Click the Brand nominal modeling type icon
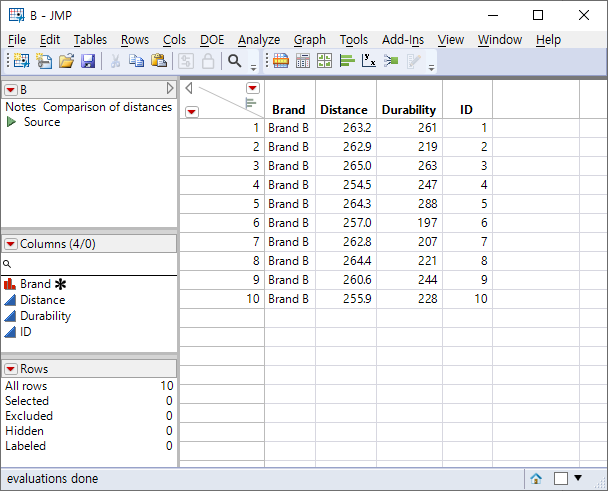The width and height of the screenshot is (608, 491). coord(10,284)
